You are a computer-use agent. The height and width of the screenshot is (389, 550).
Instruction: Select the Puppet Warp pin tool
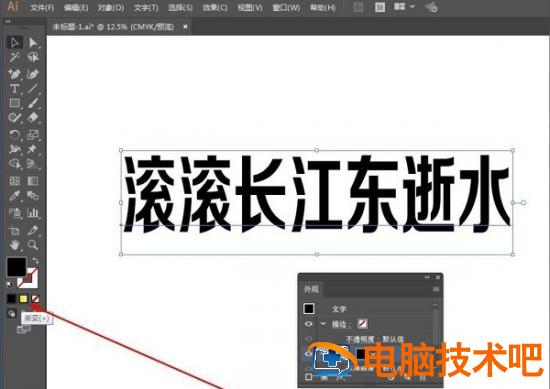(33, 149)
